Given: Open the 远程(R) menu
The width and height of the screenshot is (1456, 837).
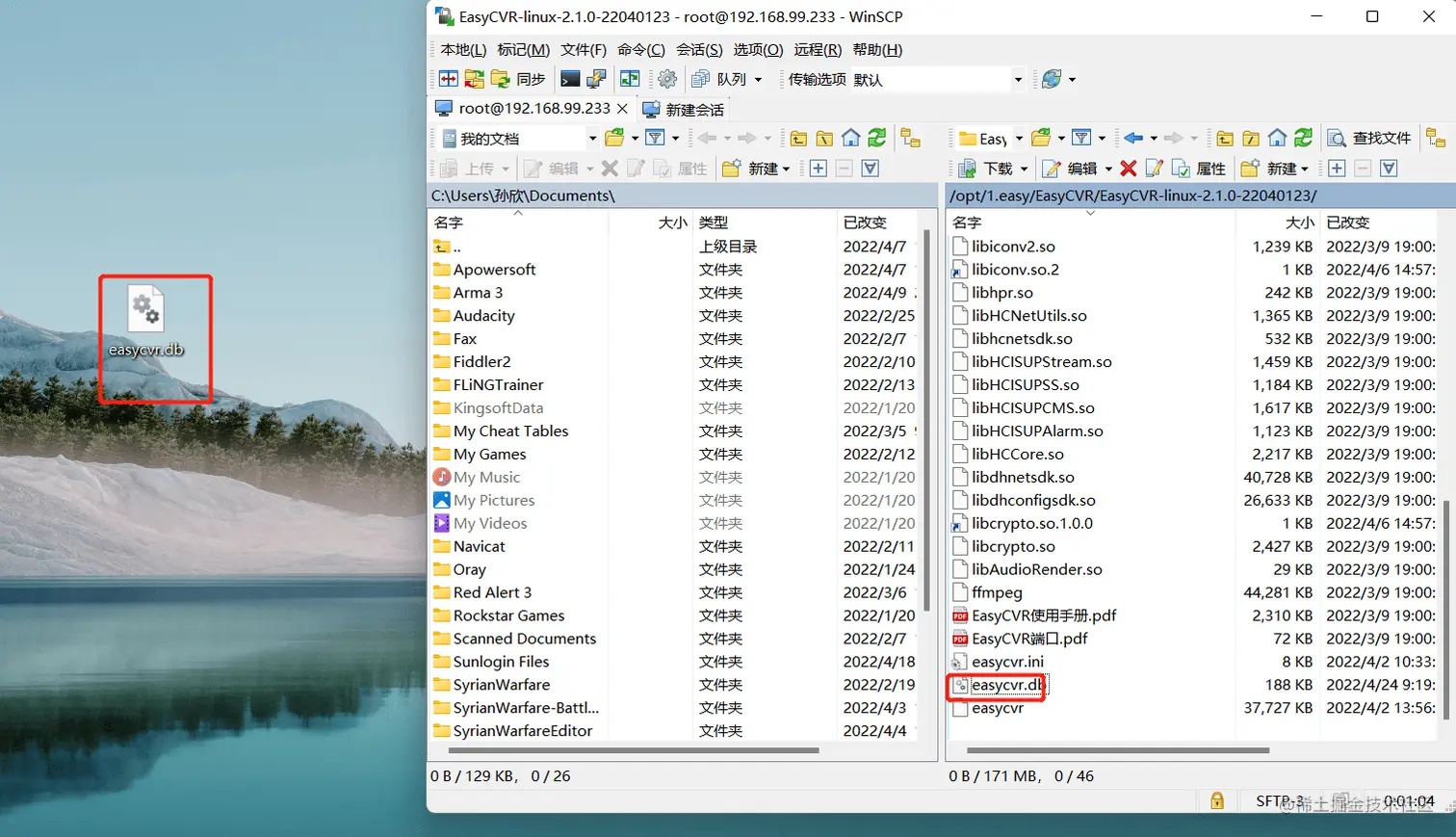Looking at the screenshot, I should pos(818,50).
